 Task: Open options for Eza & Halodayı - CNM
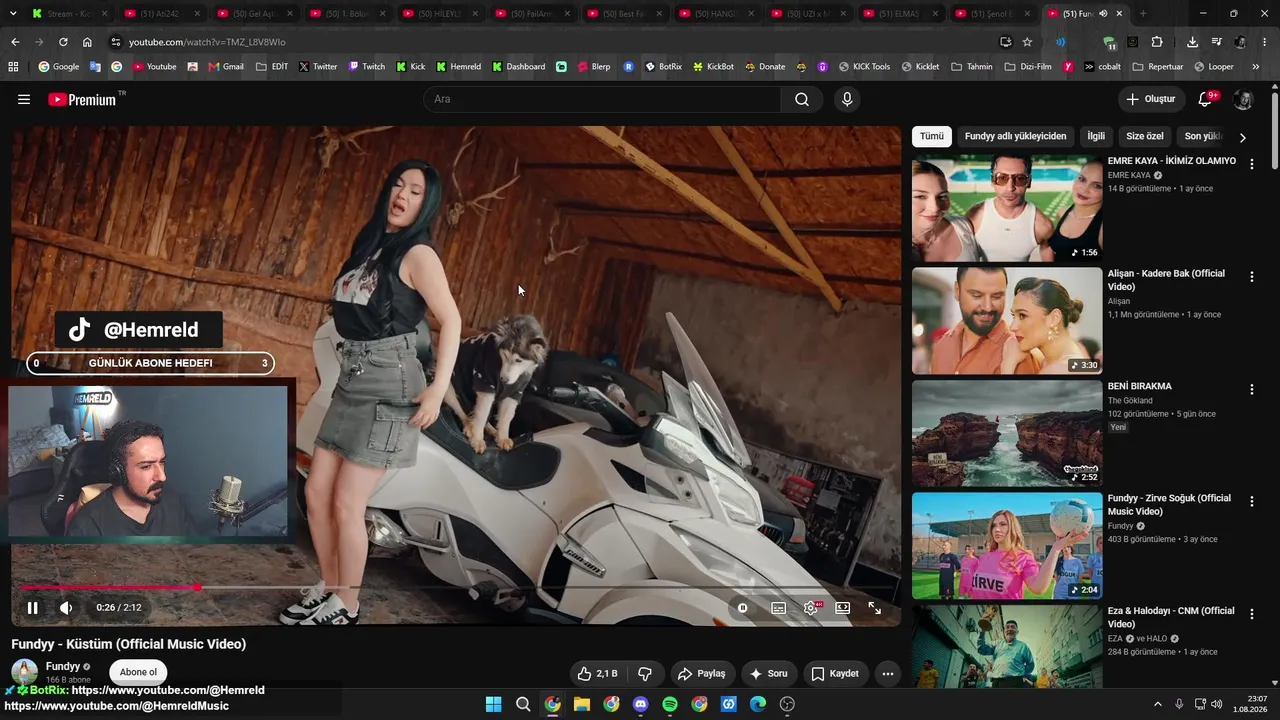(1251, 614)
